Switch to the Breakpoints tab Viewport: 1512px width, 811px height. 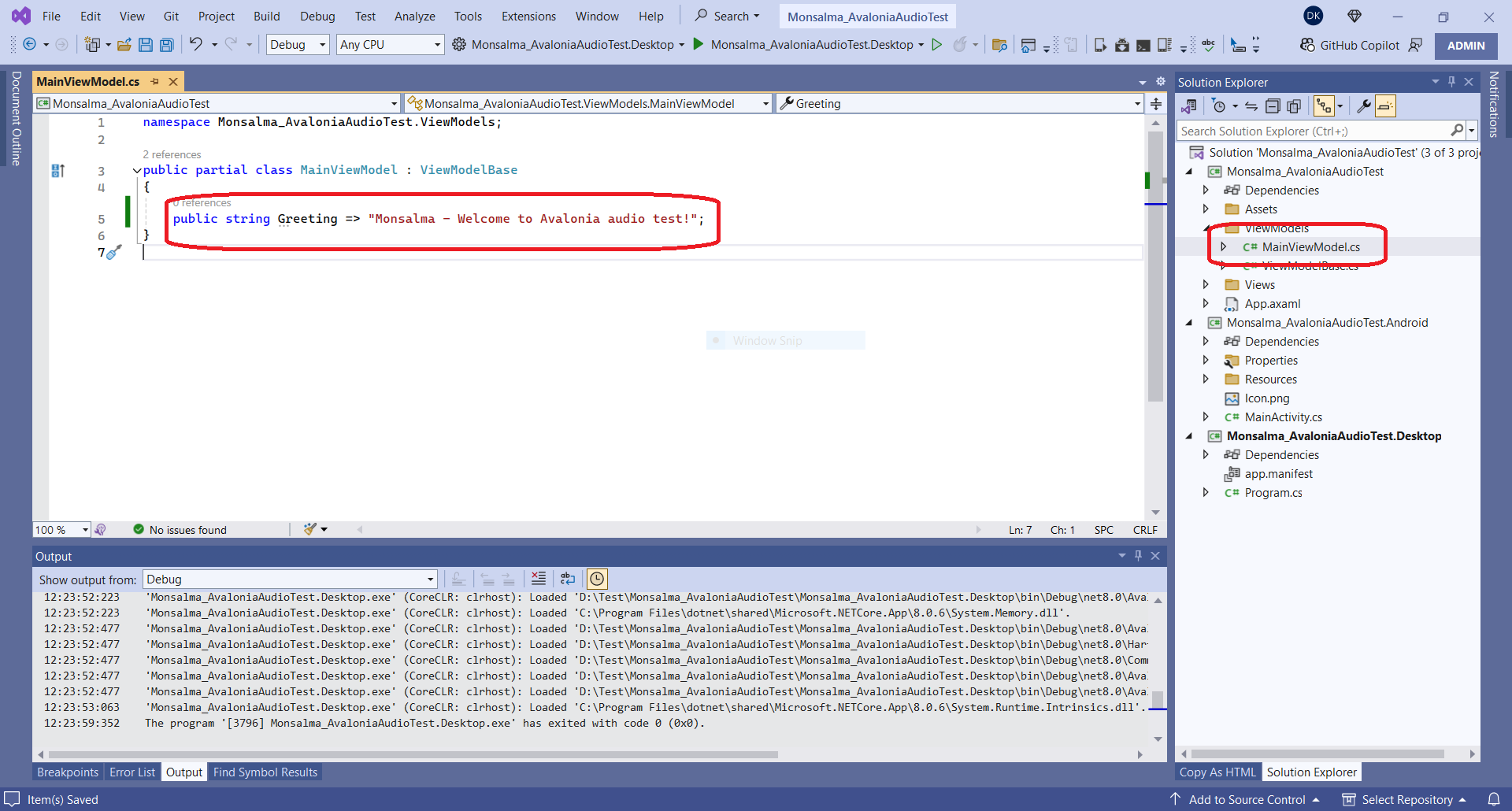[68, 772]
